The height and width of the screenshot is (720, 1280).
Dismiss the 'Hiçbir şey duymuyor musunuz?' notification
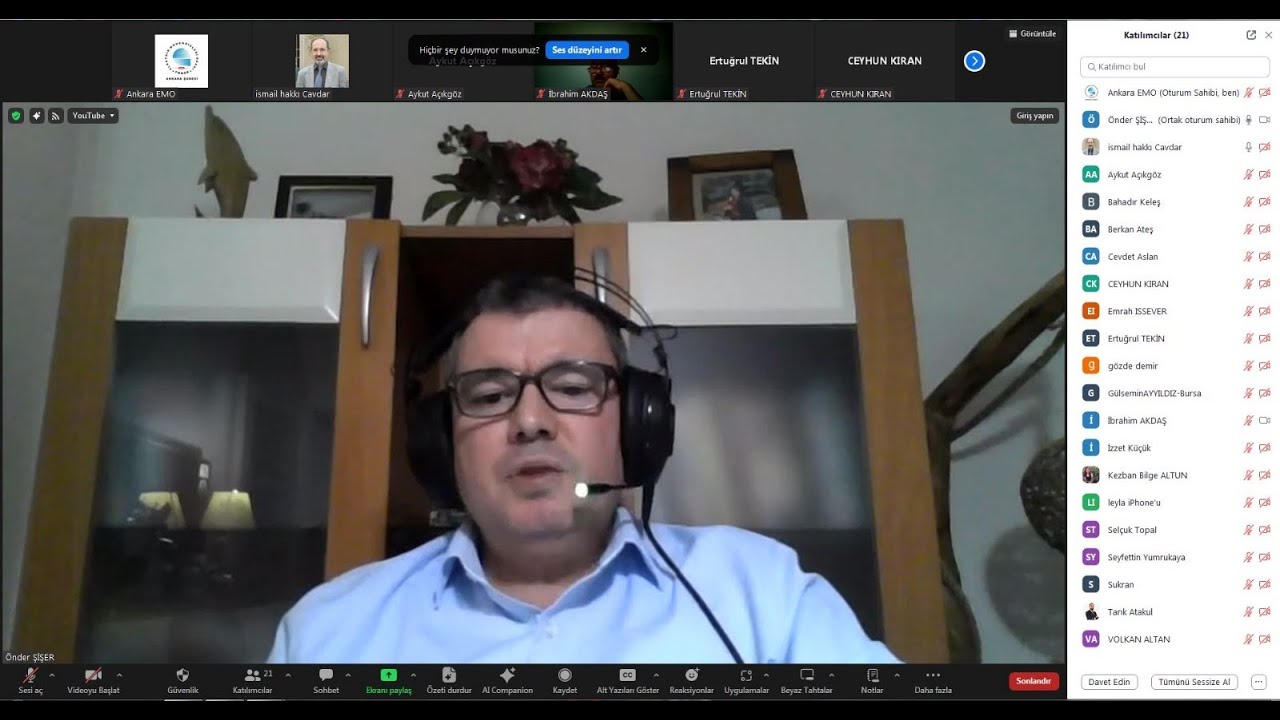pos(643,50)
